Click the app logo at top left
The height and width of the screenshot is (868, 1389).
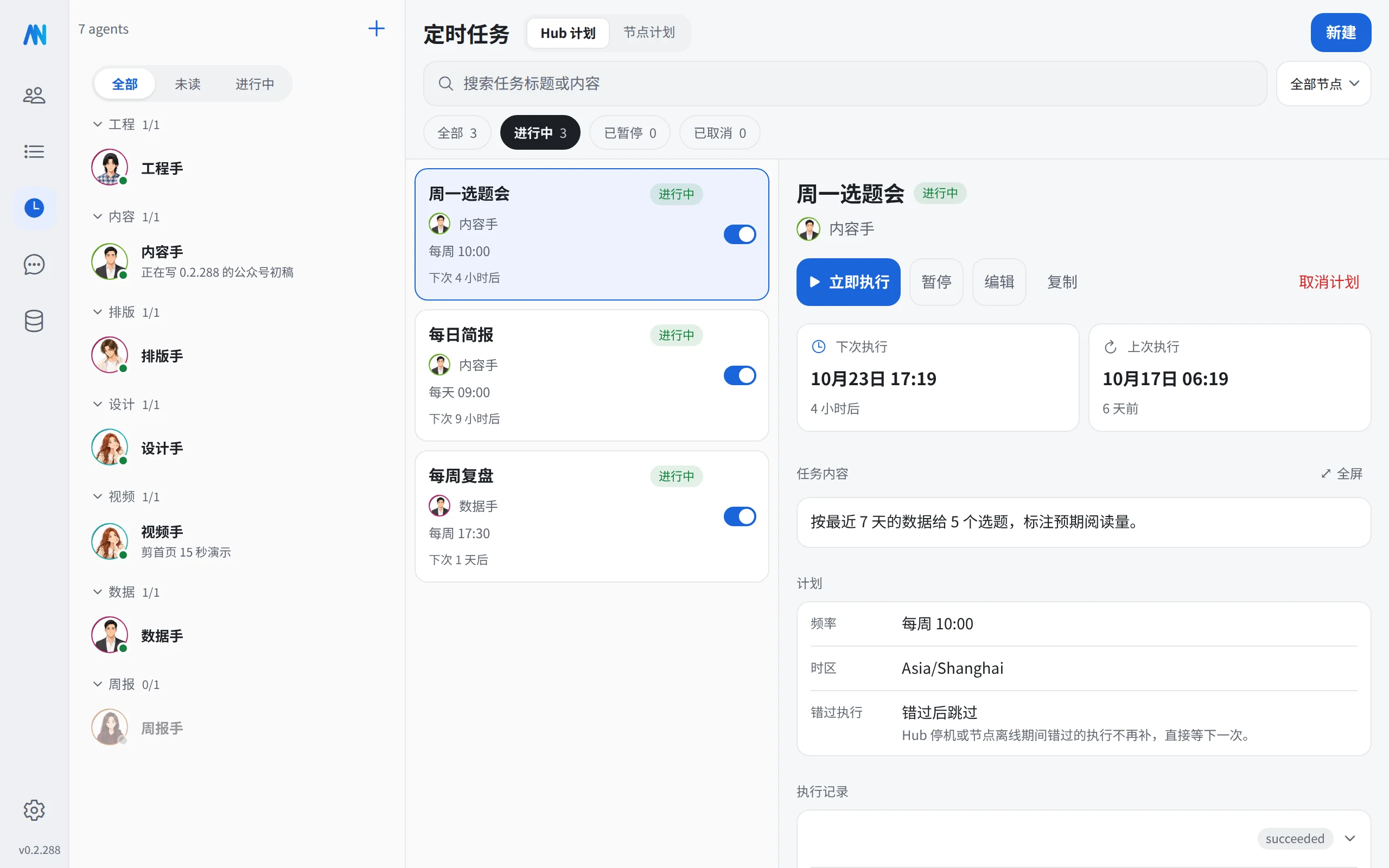tap(34, 34)
